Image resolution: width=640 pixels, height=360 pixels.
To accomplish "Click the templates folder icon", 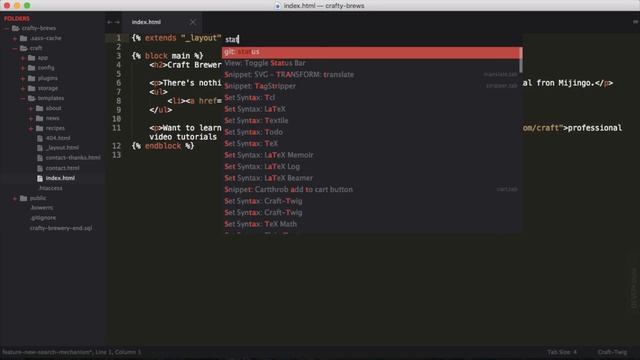I will [31, 98].
